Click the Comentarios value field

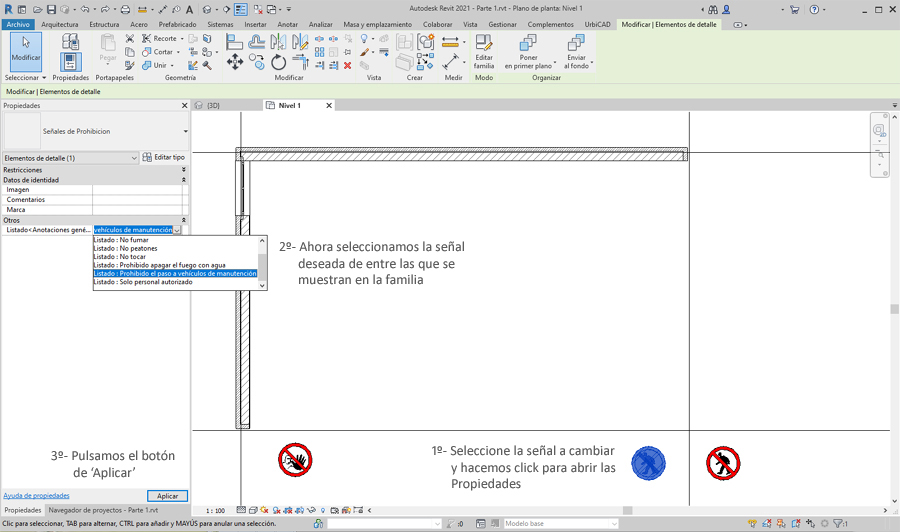pyautogui.click(x=138, y=200)
